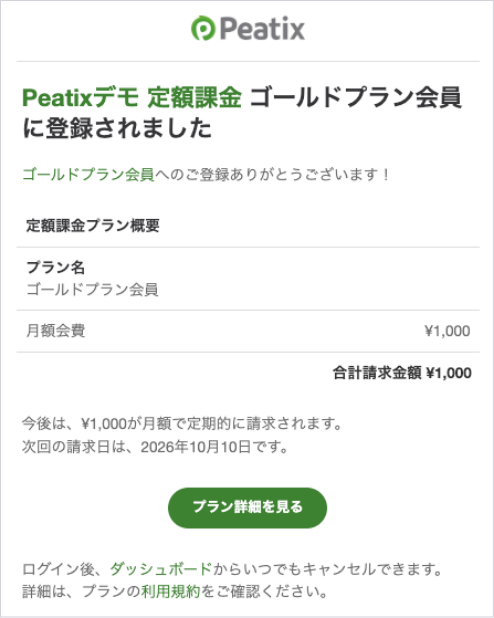Click the 月額会費 row label

[56, 330]
